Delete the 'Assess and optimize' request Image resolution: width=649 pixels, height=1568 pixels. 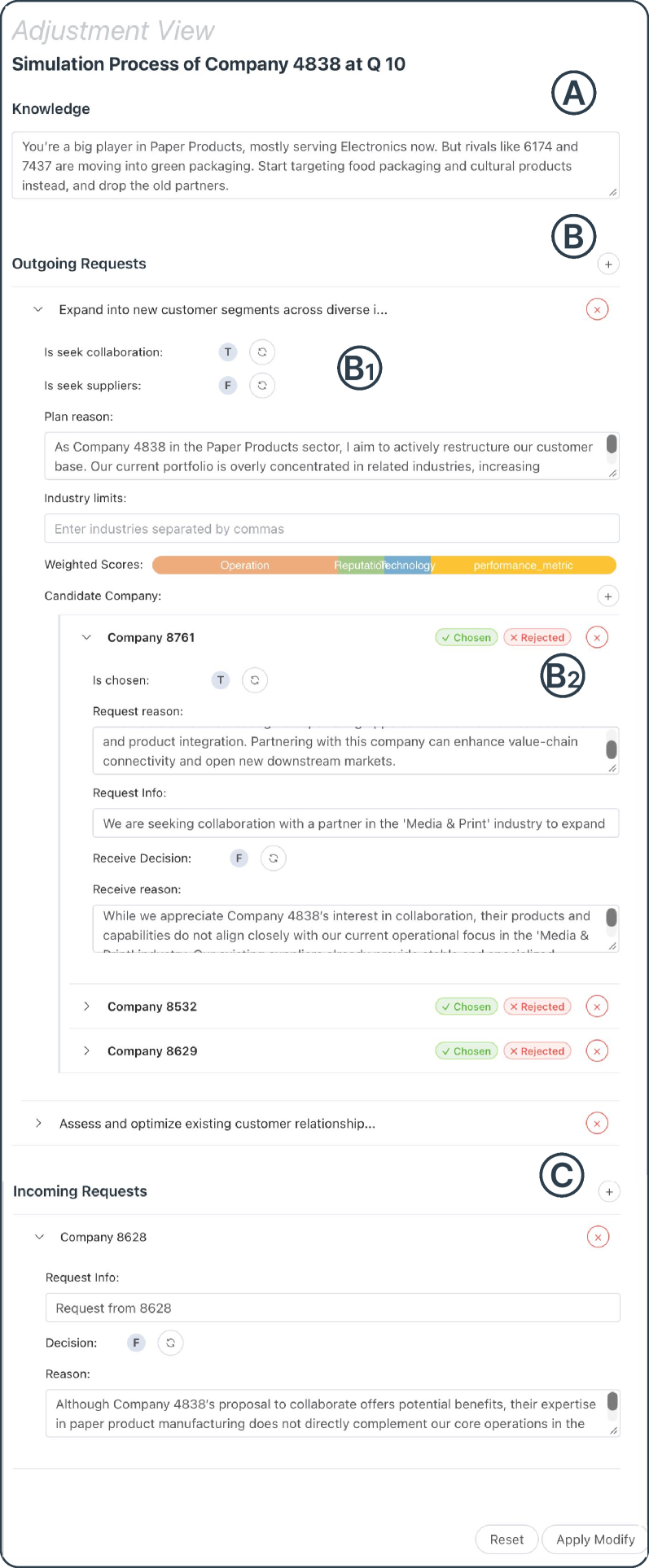597,1124
